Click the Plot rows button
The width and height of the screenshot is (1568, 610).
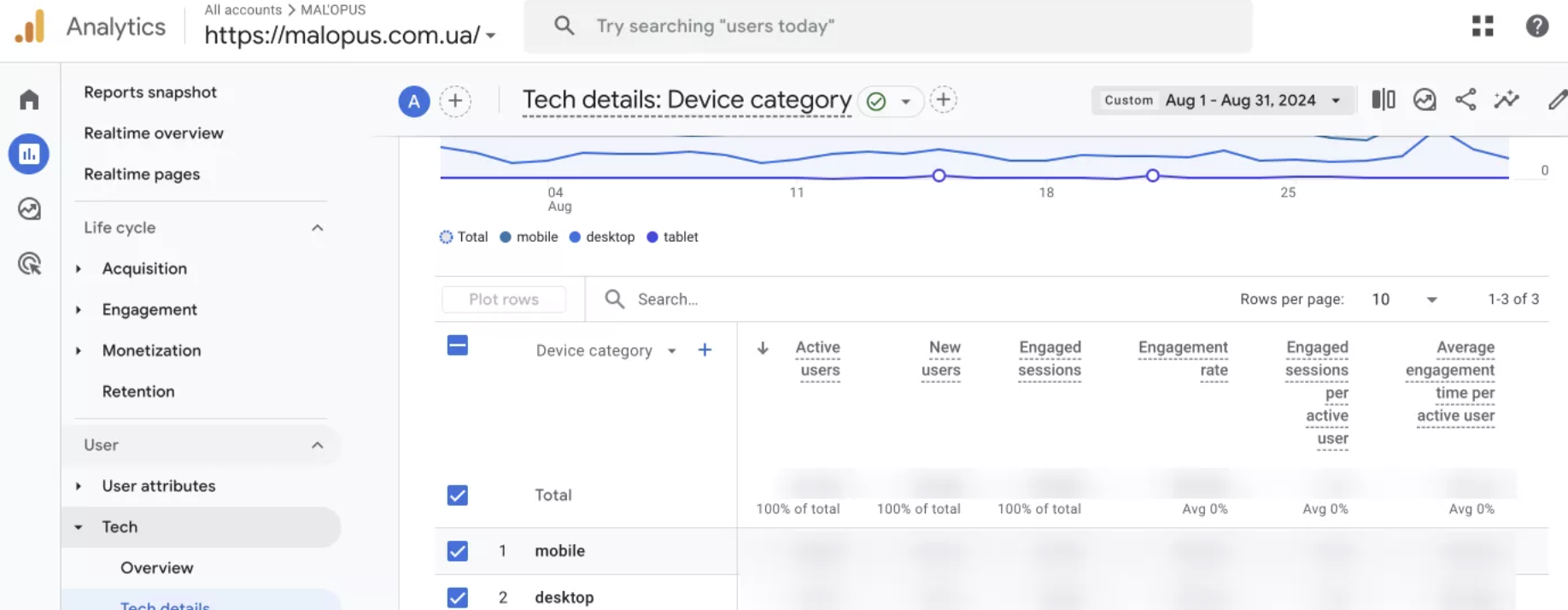[503, 299]
